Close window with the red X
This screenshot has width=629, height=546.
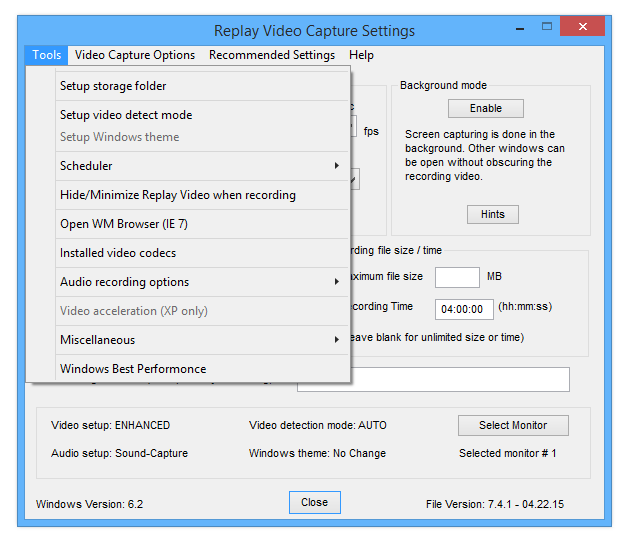[x=582, y=26]
